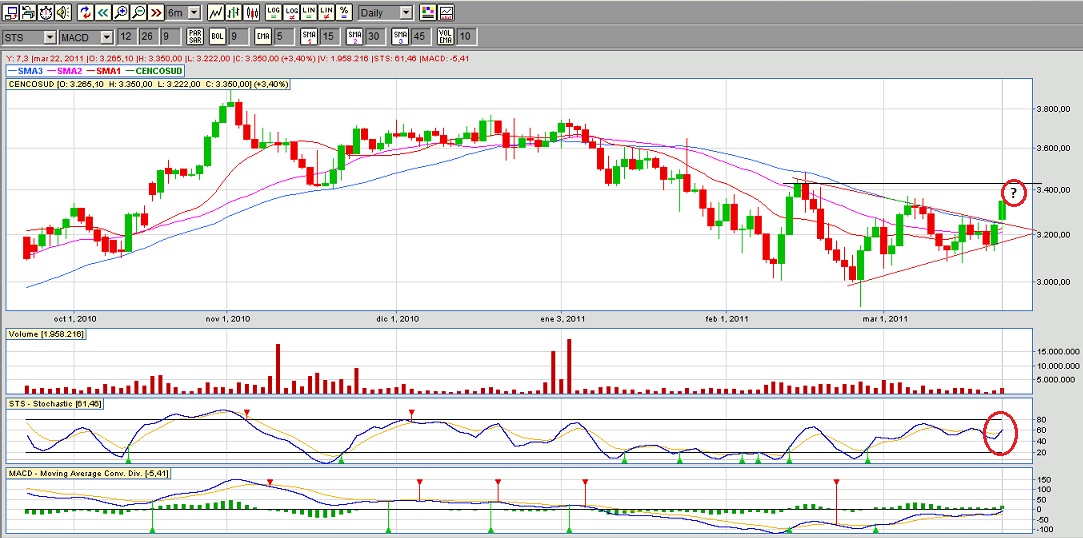Toggle Bollinger bands with BOL button

pyautogui.click(x=216, y=37)
